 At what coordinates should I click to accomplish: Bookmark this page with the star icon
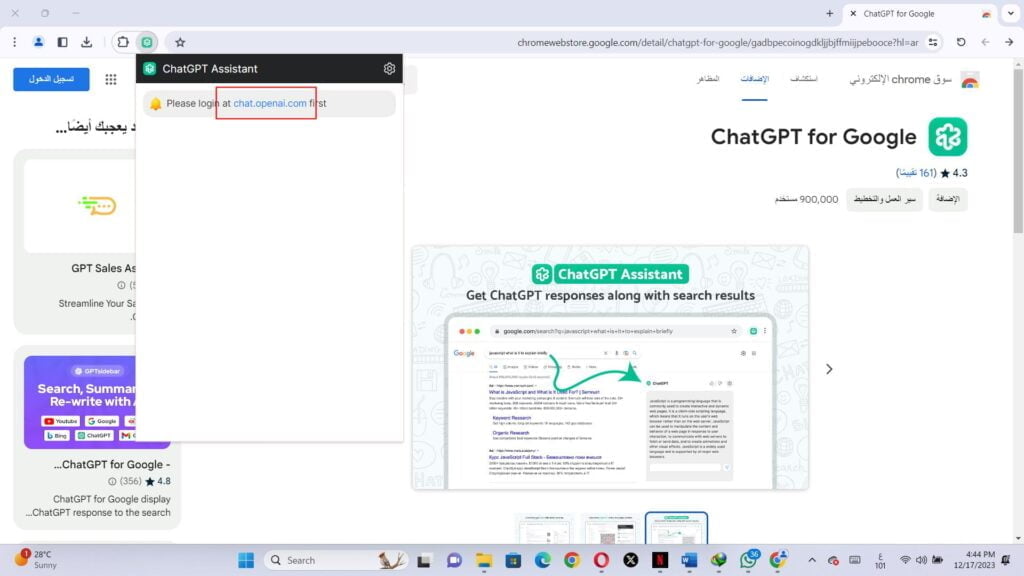tap(180, 42)
